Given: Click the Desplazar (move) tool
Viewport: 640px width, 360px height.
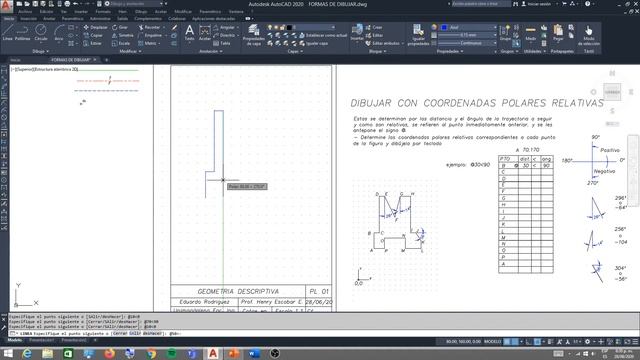Looking at the screenshot, I should pyautogui.click(x=96, y=27).
